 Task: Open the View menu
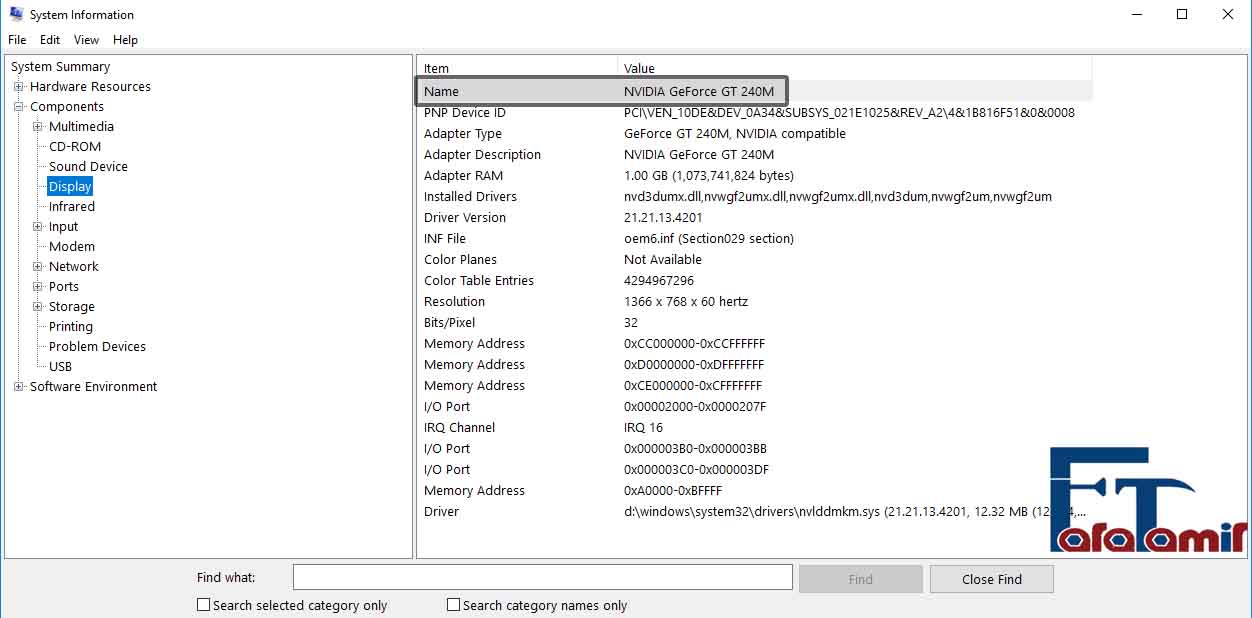tap(87, 40)
